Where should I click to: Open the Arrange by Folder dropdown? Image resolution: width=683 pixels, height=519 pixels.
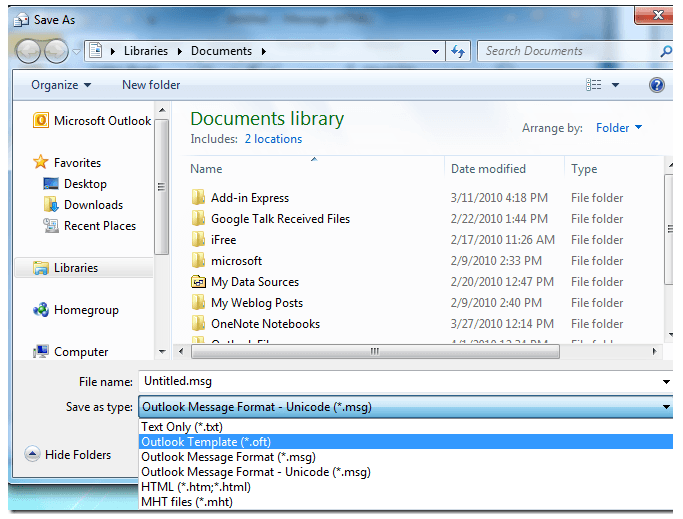pyautogui.click(x=619, y=128)
